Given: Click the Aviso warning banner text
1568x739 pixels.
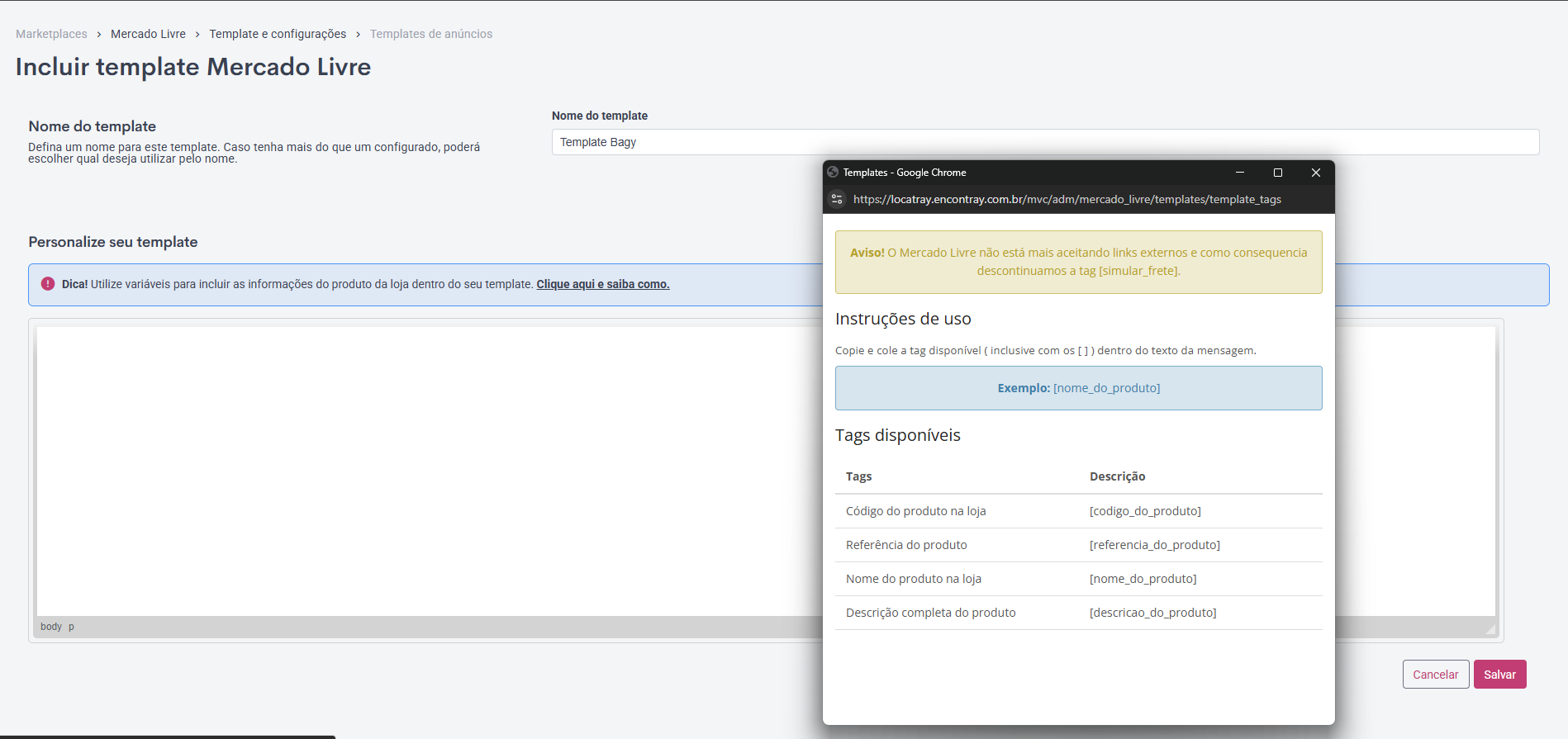Looking at the screenshot, I should [x=1078, y=262].
